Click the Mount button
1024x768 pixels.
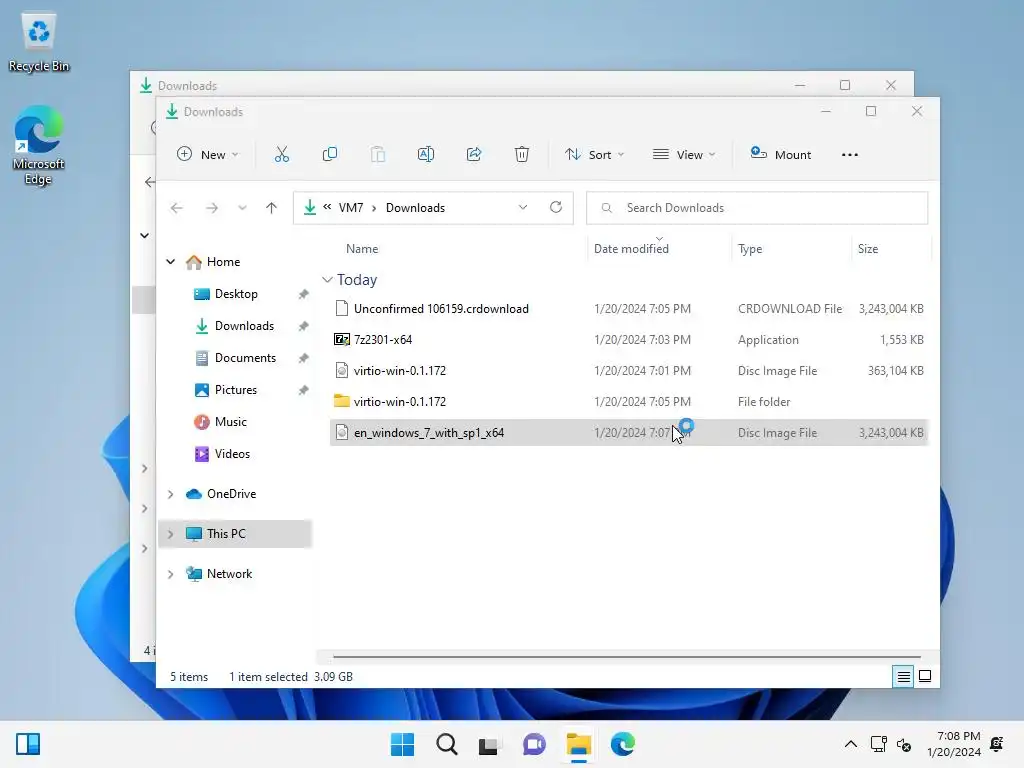[780, 155]
